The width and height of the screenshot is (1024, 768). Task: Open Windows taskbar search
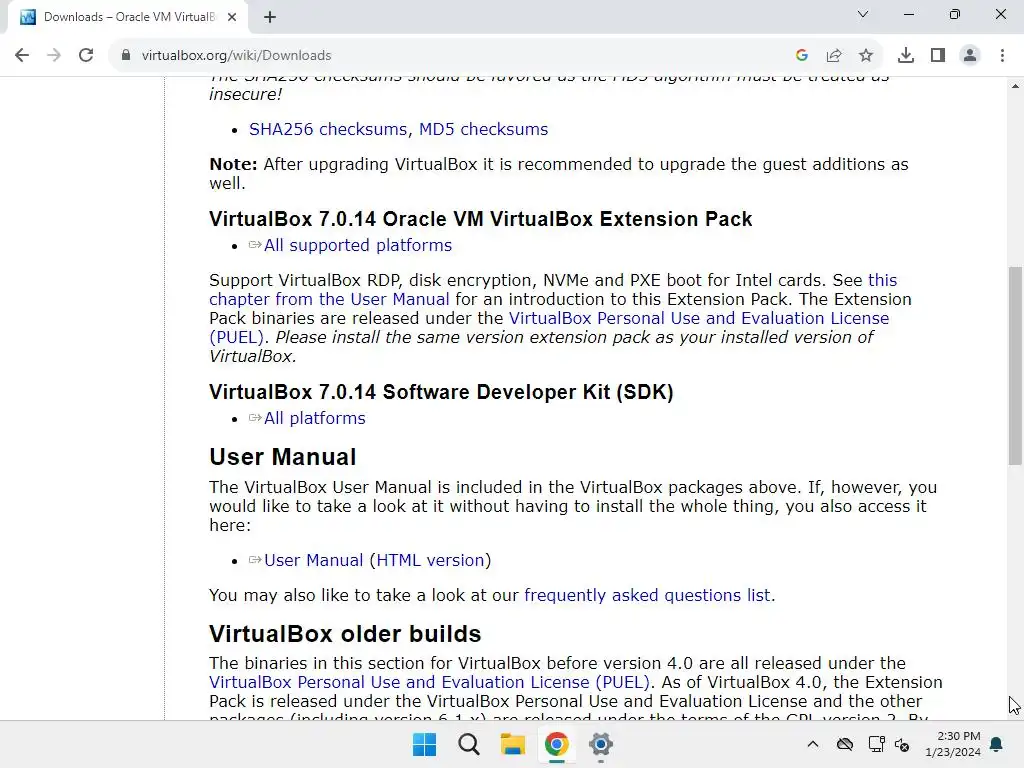point(469,744)
